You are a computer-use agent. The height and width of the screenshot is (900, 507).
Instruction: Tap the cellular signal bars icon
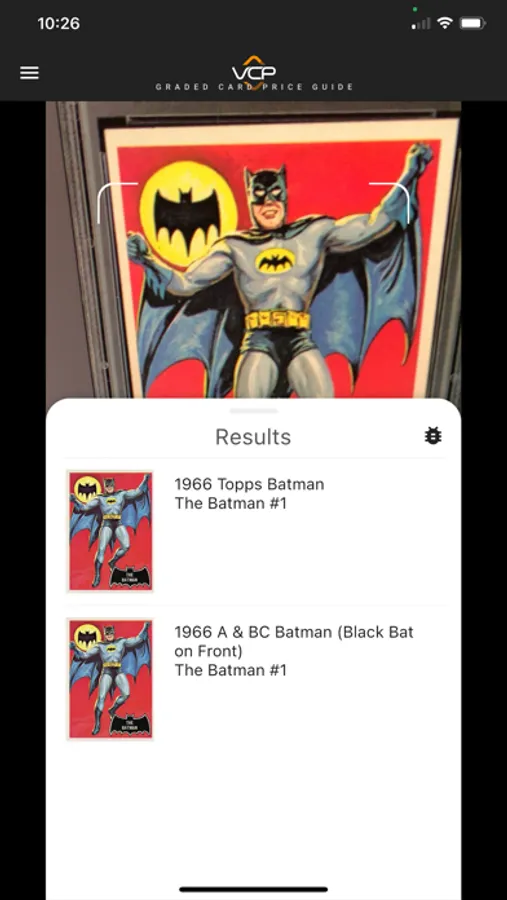pyautogui.click(x=421, y=24)
